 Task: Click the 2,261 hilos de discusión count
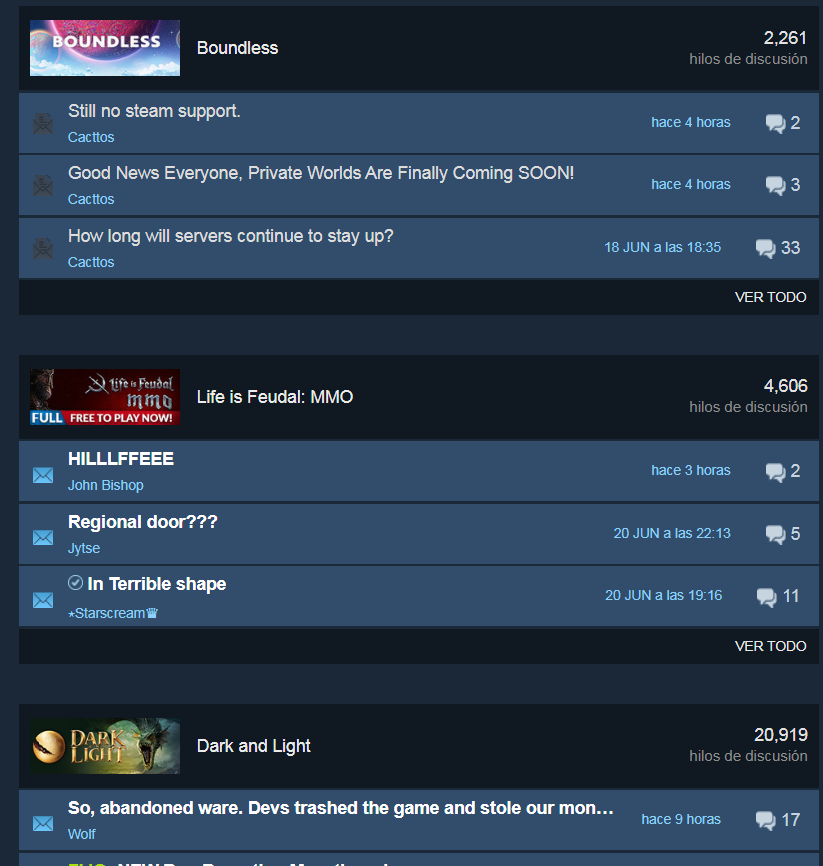click(748, 48)
